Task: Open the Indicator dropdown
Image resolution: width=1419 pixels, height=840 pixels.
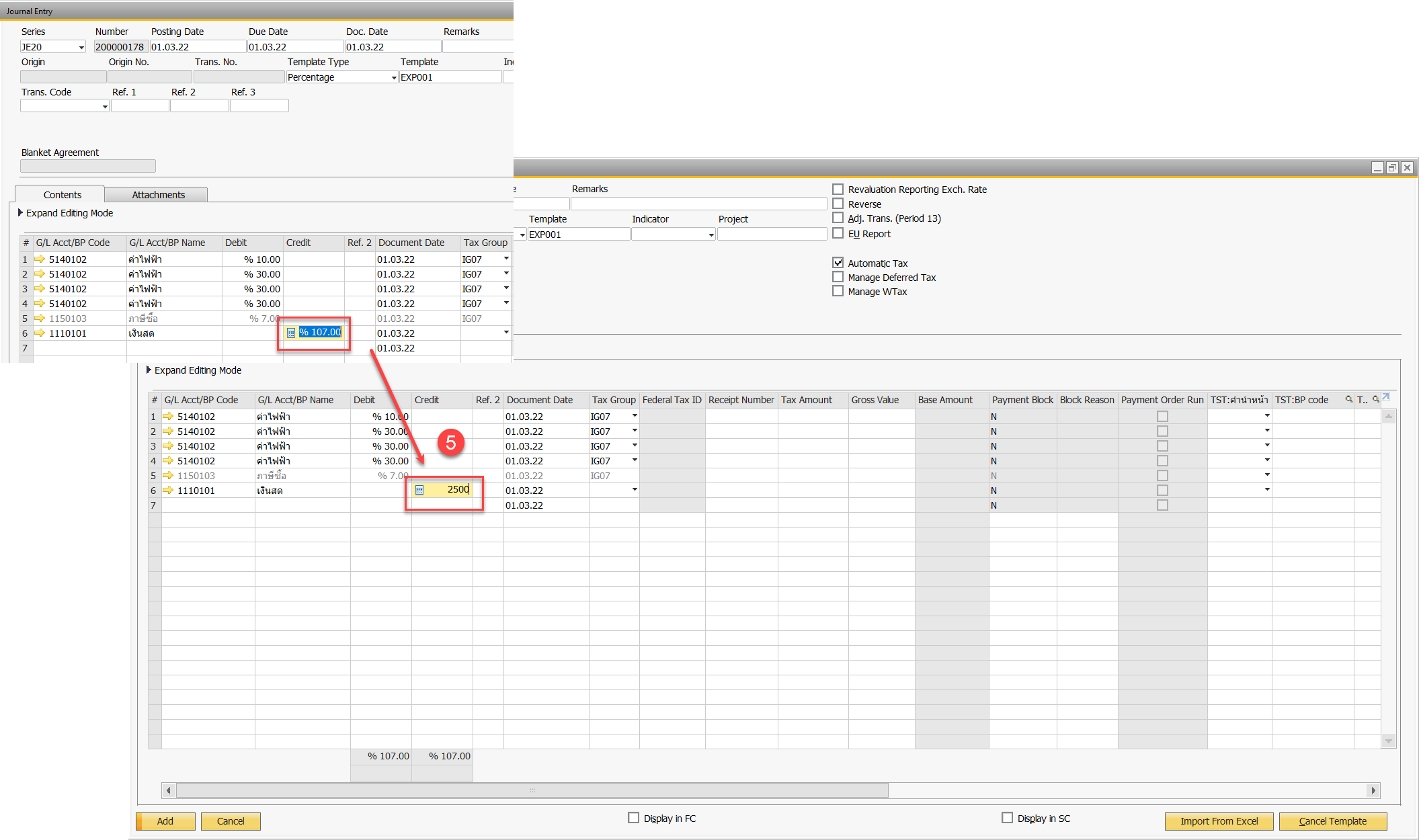Action: coord(711,235)
